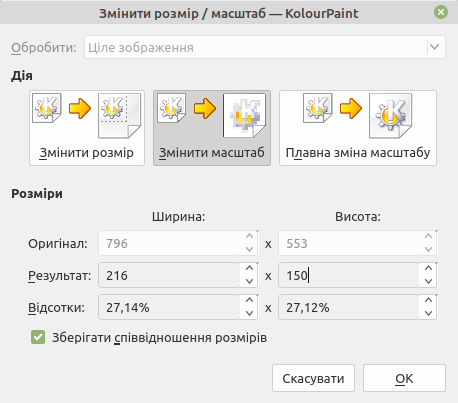This screenshot has height=403, width=458.
Task: Decrease the Результат height with the down arrow
Action: pos(428,282)
